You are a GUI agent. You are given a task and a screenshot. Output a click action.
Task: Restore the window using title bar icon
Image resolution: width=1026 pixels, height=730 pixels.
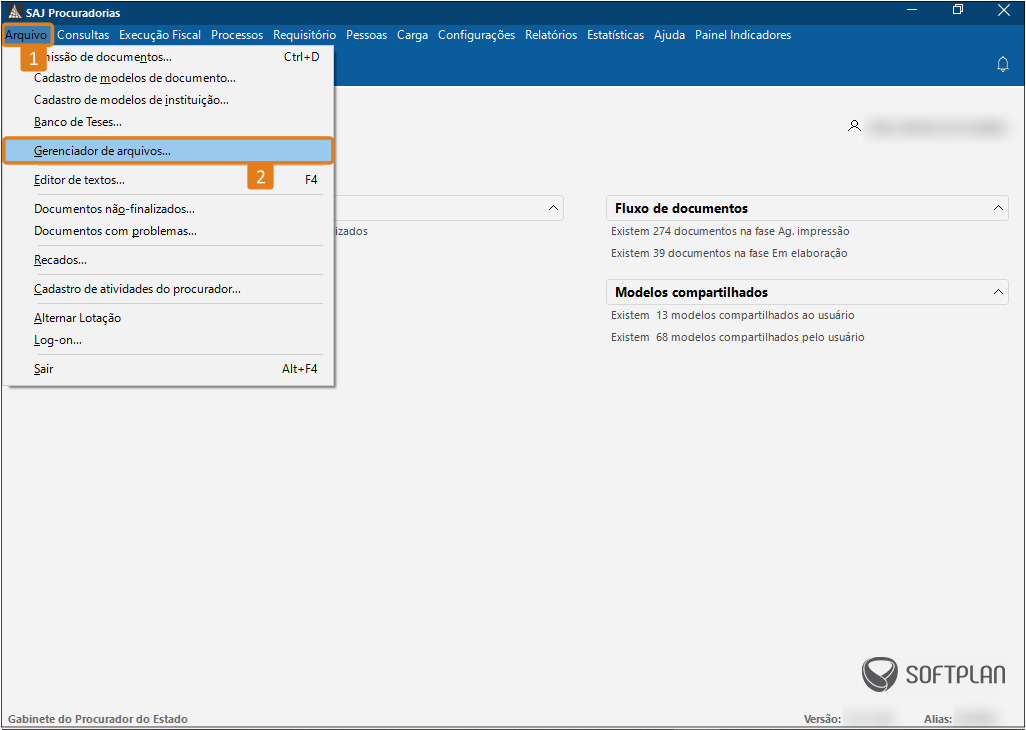pyautogui.click(x=958, y=10)
